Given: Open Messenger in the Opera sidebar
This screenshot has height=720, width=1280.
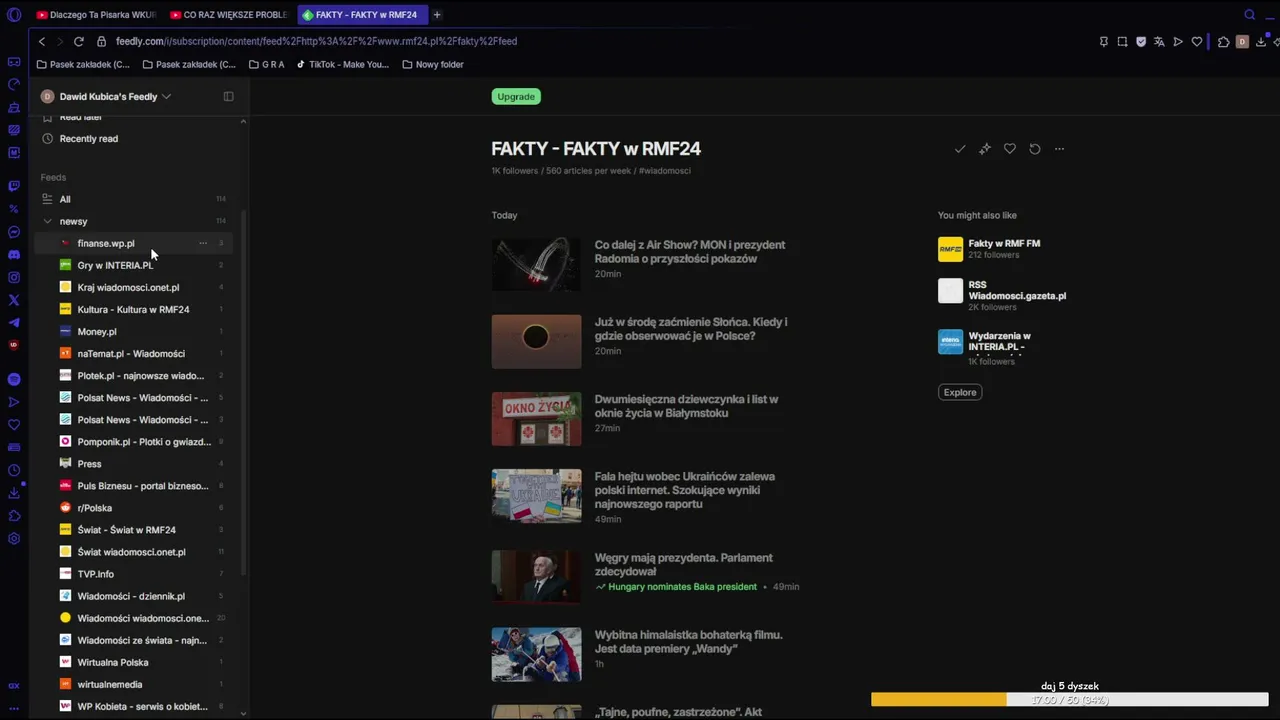Looking at the screenshot, I should tap(14, 232).
